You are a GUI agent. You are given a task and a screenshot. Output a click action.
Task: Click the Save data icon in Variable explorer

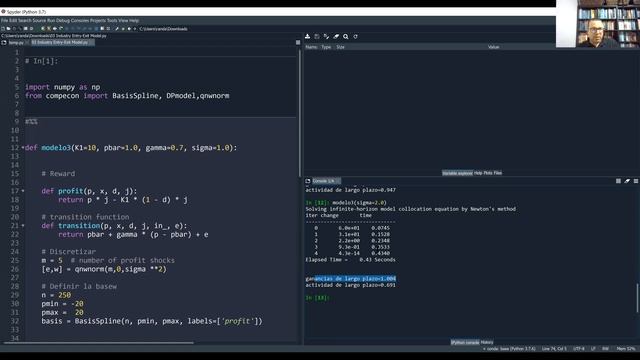click(x=317, y=36)
